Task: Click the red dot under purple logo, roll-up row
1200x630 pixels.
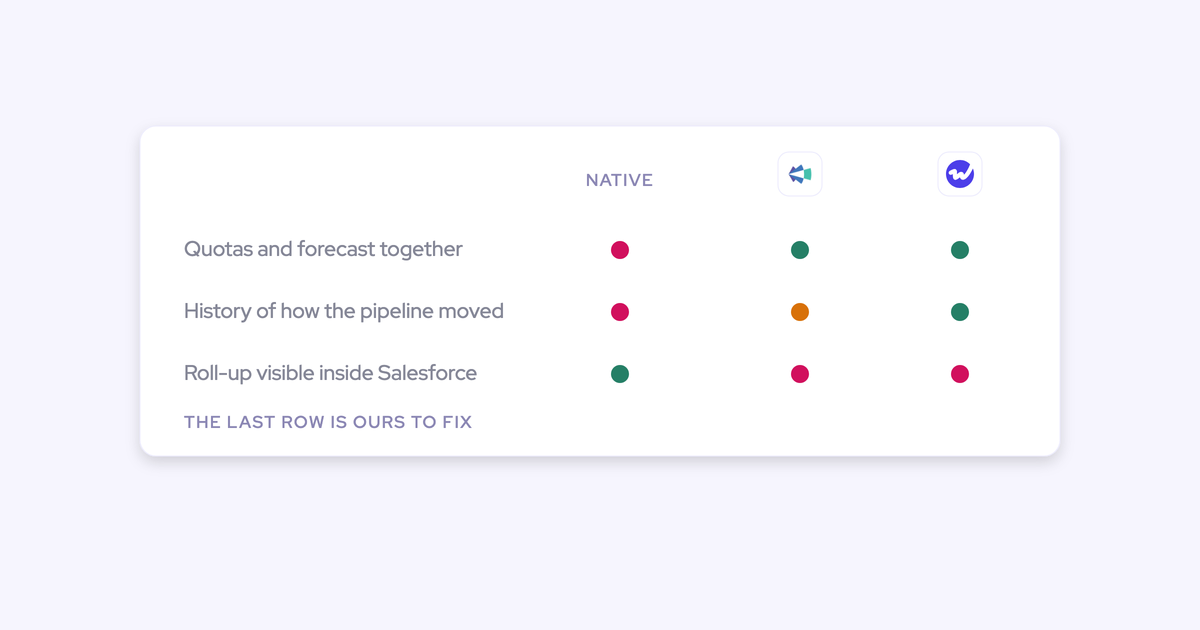Action: [960, 374]
